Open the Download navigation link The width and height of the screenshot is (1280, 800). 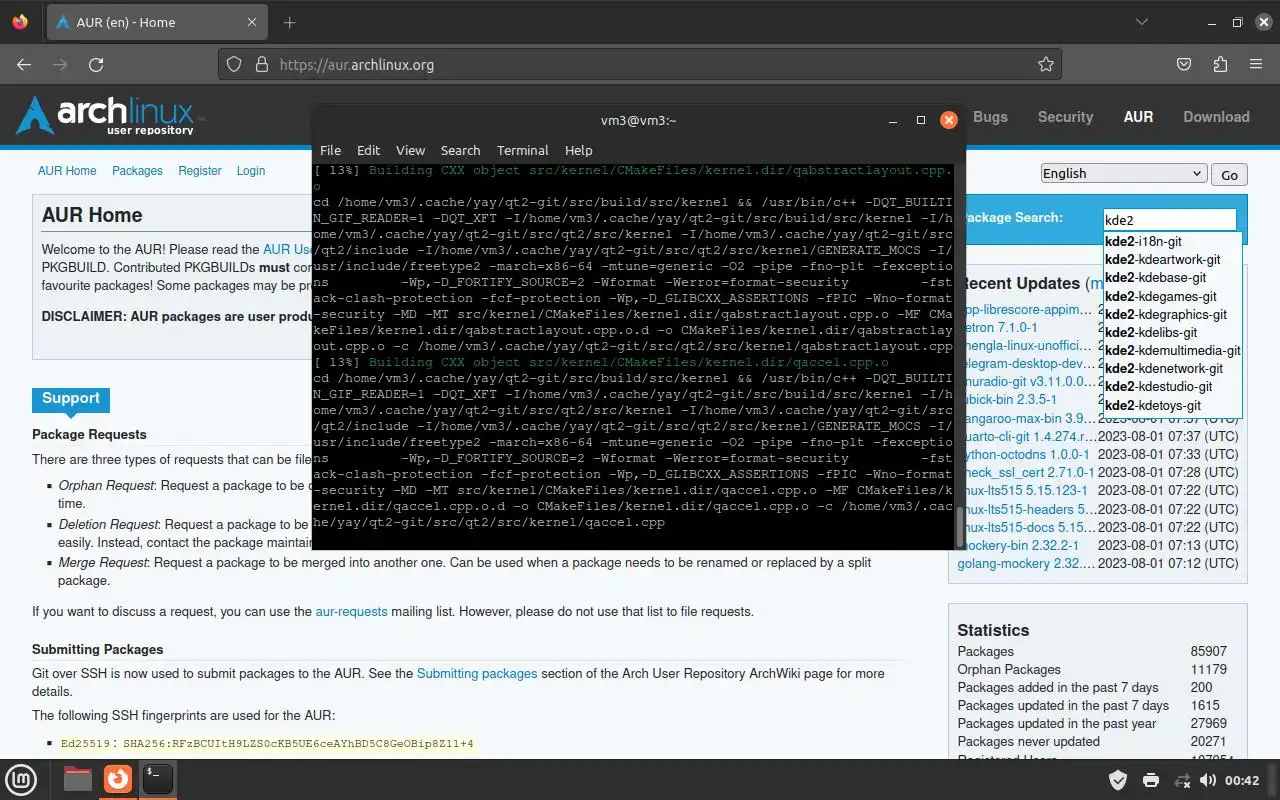point(1216,117)
